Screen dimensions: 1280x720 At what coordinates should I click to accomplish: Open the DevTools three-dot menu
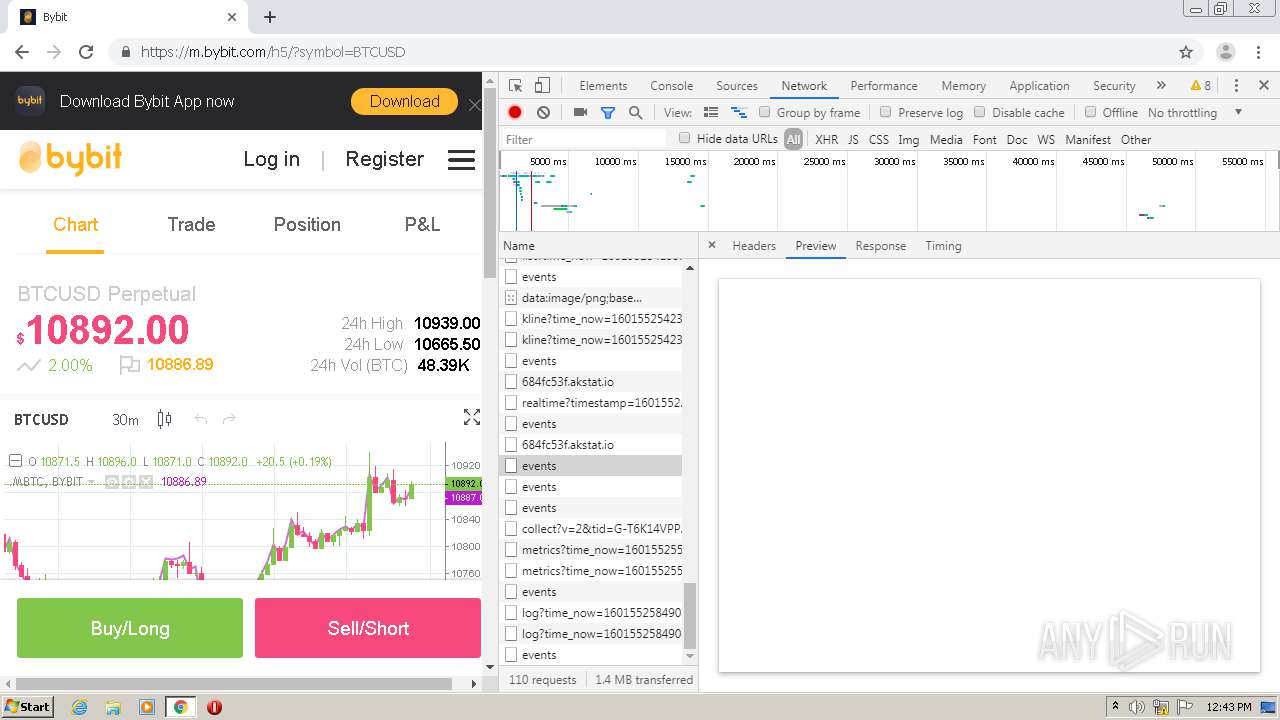tap(1236, 86)
